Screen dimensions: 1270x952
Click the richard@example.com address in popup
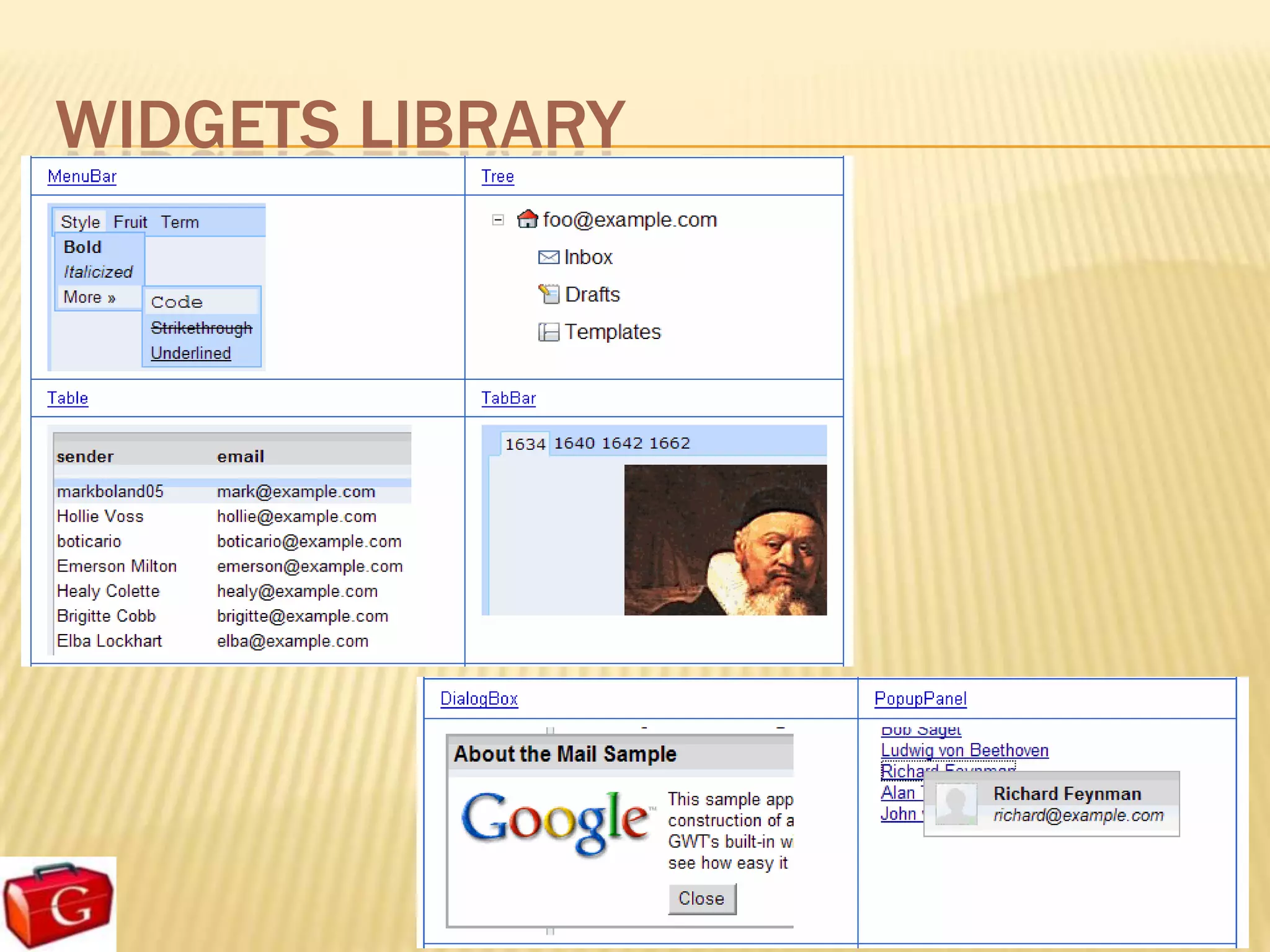(x=1078, y=815)
